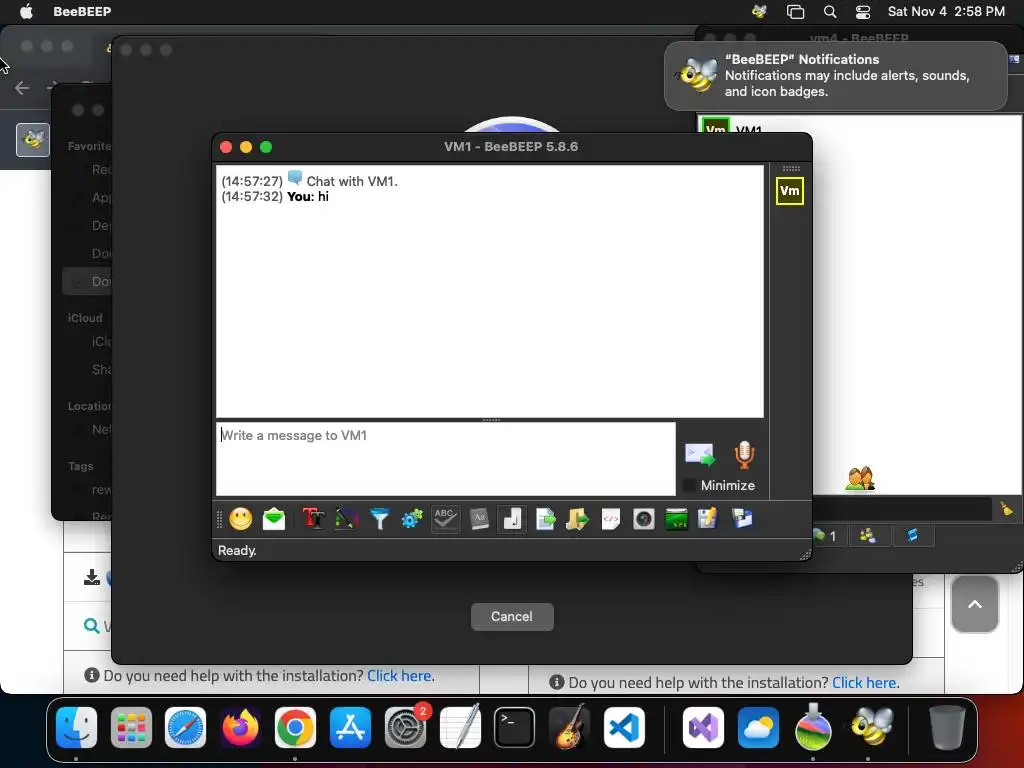
Task: Open the blue file tab icon in vm4 window
Action: click(x=912, y=536)
